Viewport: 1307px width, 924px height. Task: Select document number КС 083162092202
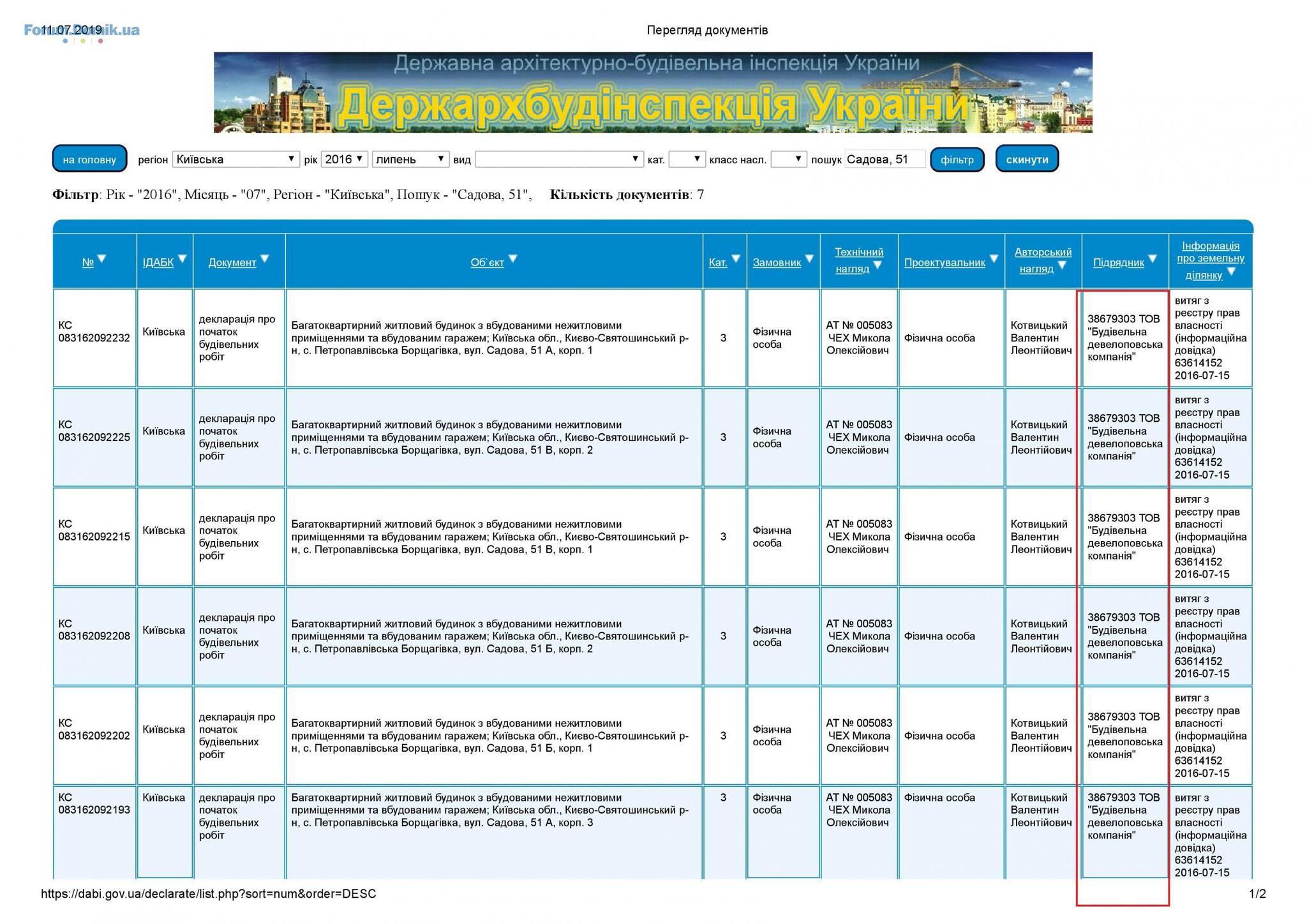(94, 729)
